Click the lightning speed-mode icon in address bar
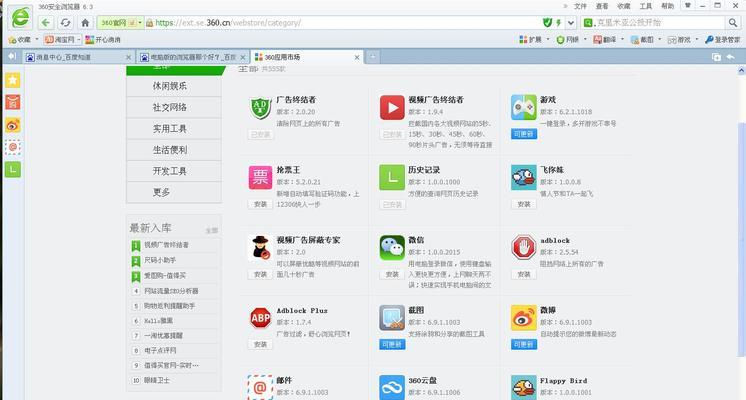Viewport: 746px width, 400px height. coord(559,22)
